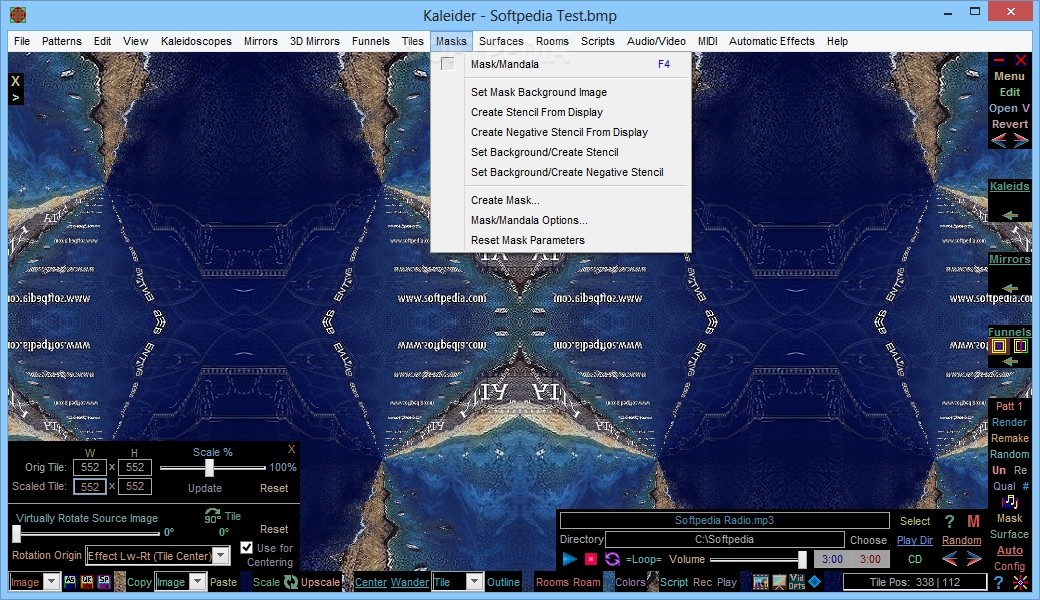Select the first square funnel icon
The height and width of the screenshot is (600, 1040).
point(998,345)
